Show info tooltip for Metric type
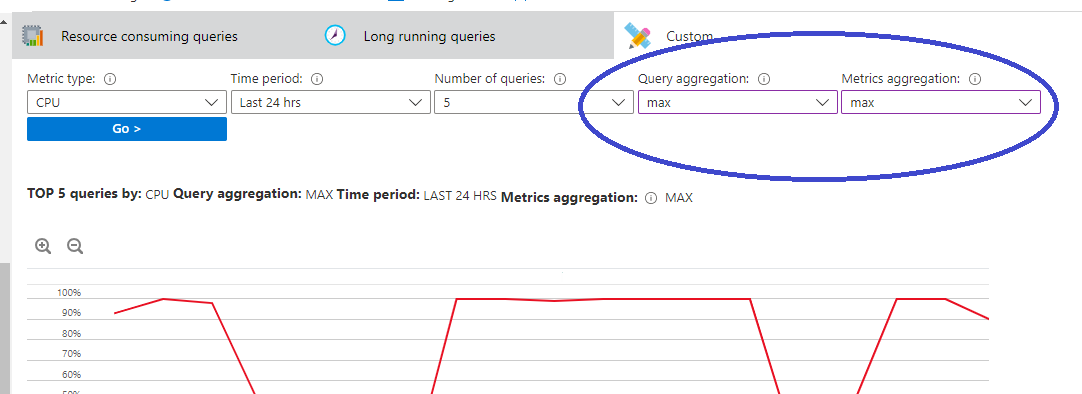Image resolution: width=1082 pixels, height=394 pixels. [110, 79]
